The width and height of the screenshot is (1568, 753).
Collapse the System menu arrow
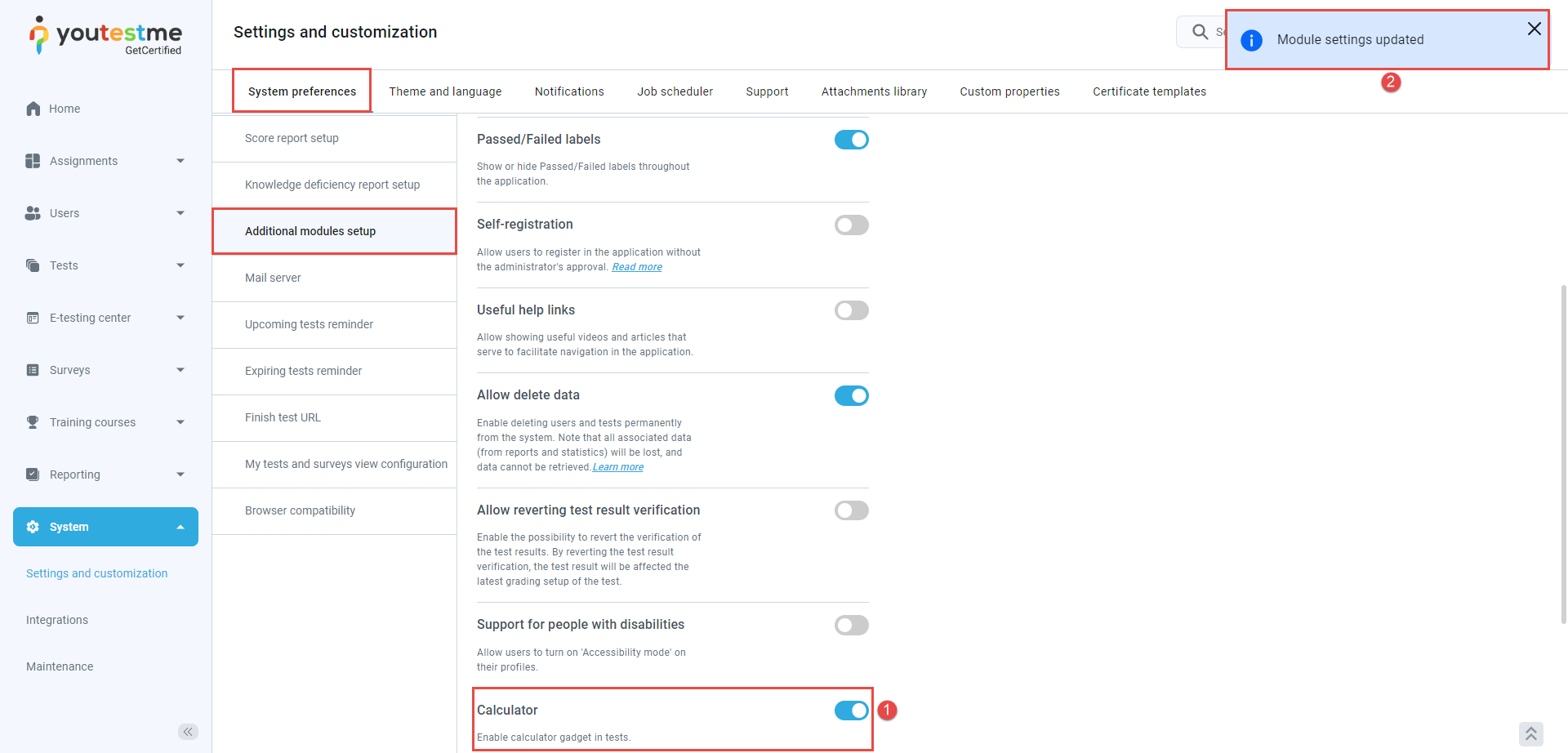click(180, 527)
